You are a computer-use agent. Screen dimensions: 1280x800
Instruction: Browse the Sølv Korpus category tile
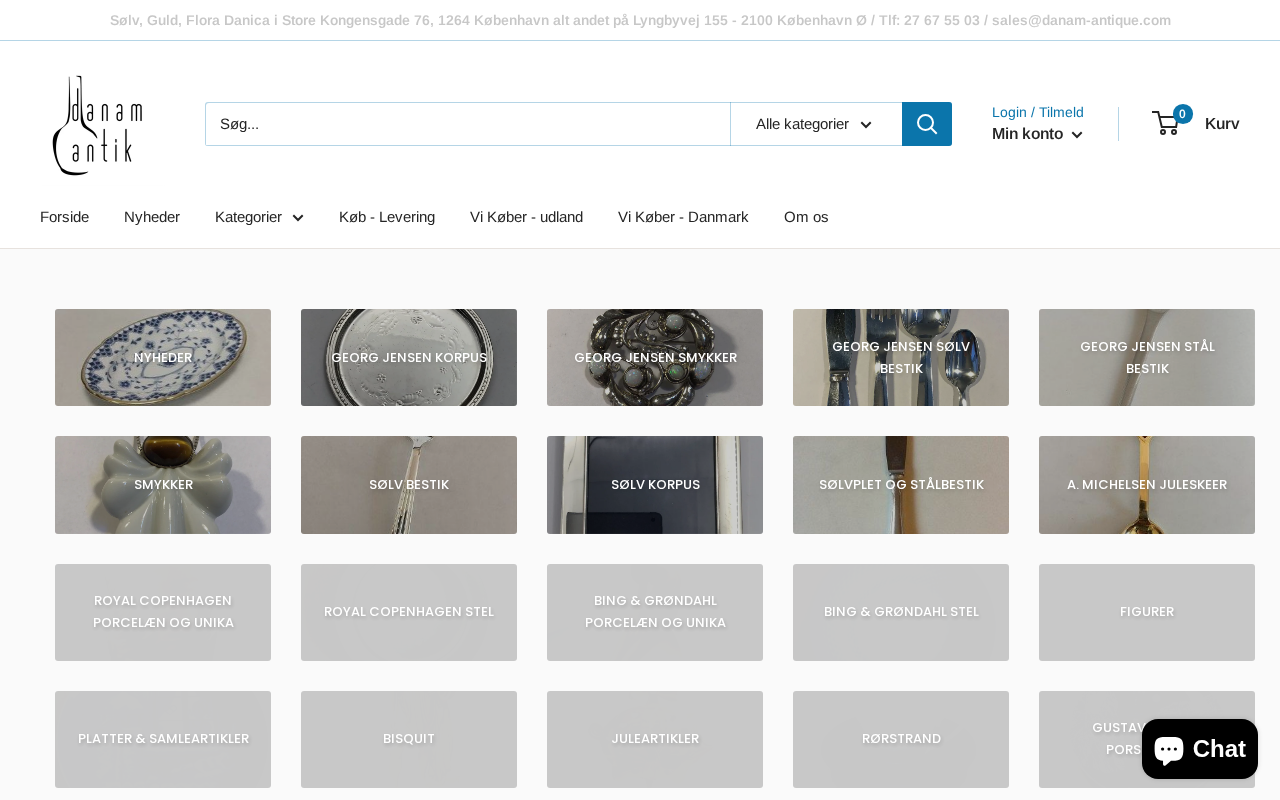click(655, 485)
